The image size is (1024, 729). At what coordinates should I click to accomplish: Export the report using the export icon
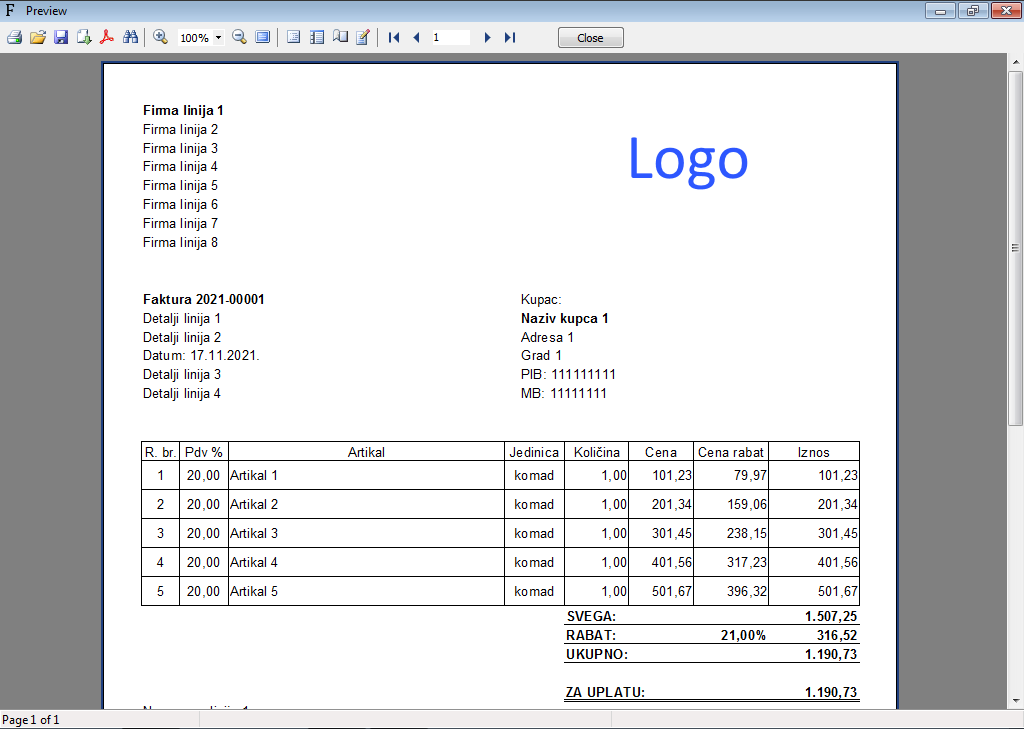84,37
